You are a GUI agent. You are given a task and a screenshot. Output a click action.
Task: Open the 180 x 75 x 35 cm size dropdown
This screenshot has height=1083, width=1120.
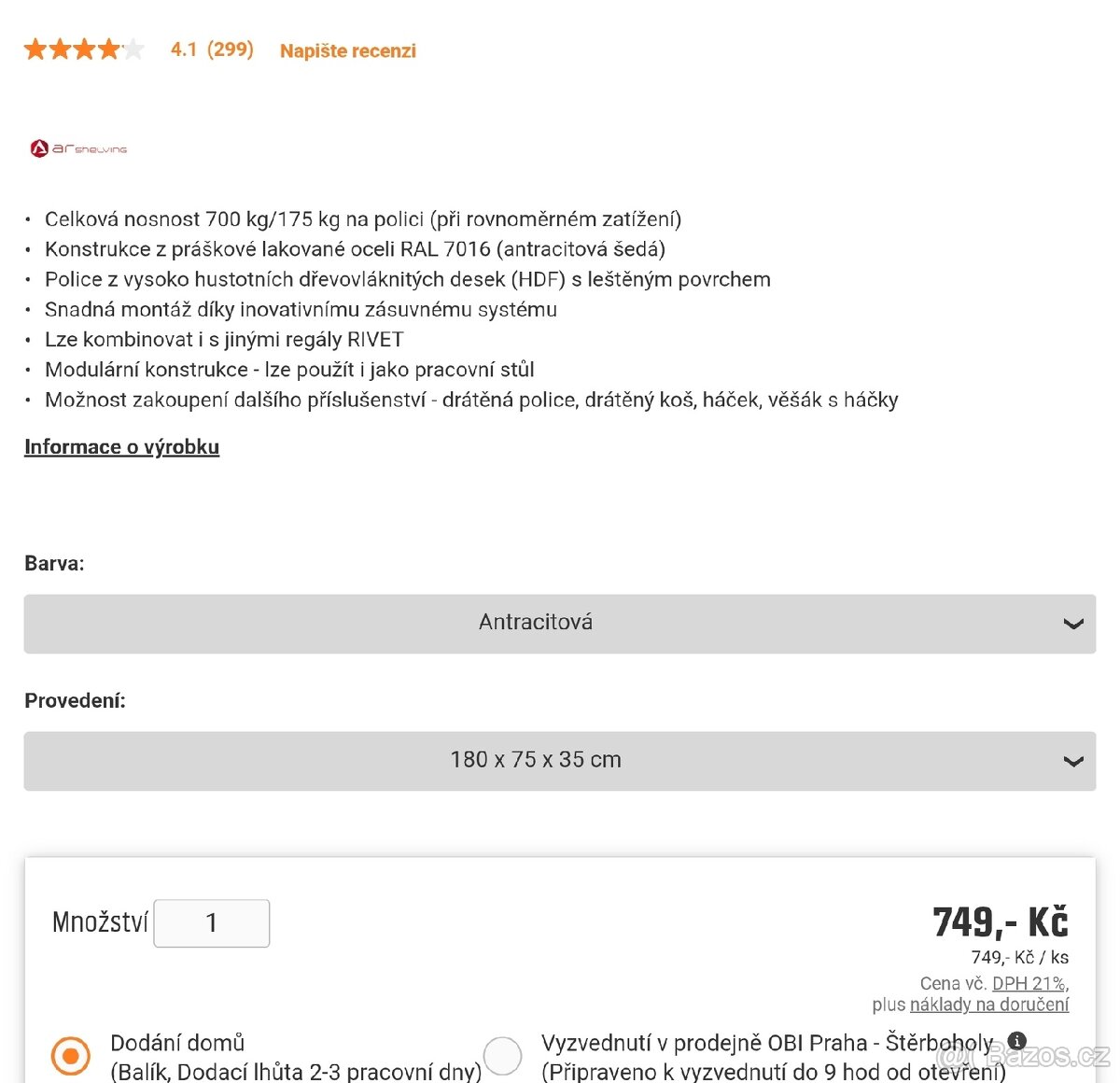coord(560,761)
